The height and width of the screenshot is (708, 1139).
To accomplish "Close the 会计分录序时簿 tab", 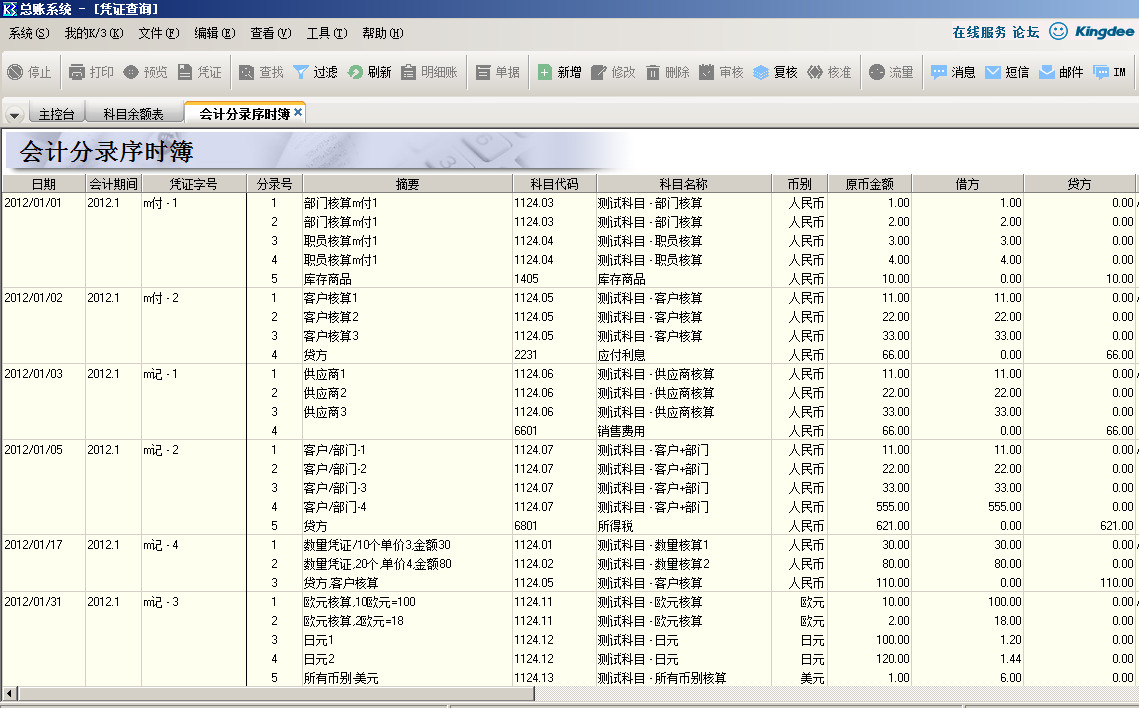I will [298, 113].
